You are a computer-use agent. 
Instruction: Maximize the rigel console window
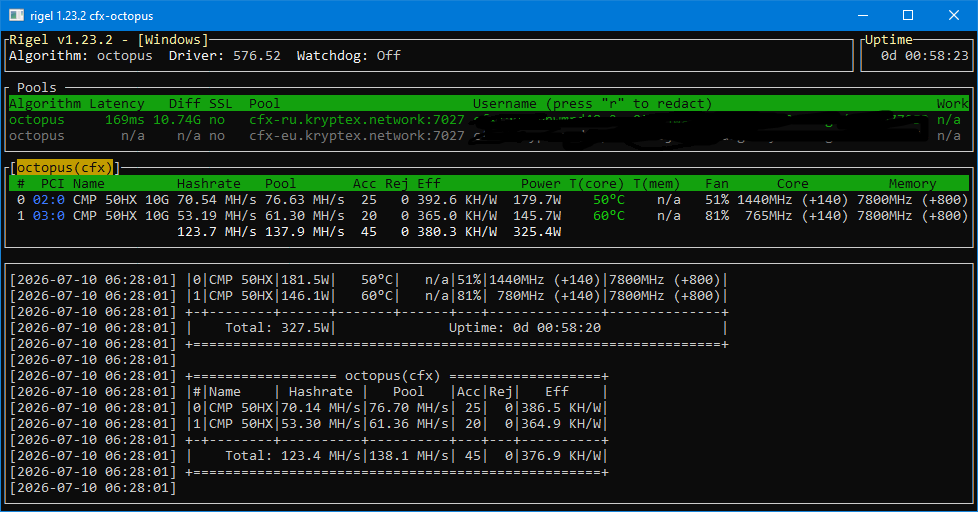pyautogui.click(x=908, y=15)
